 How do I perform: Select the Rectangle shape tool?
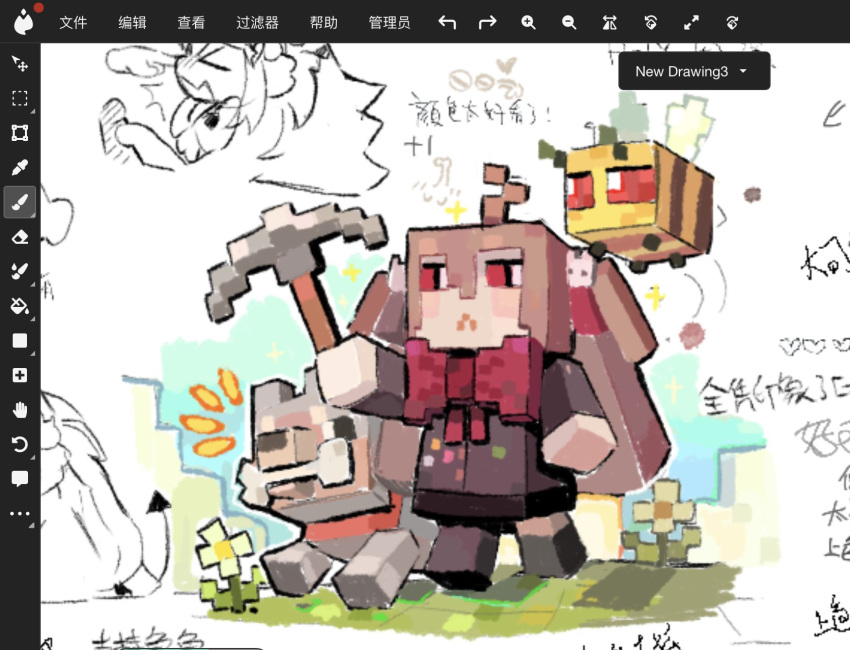pyautogui.click(x=20, y=340)
